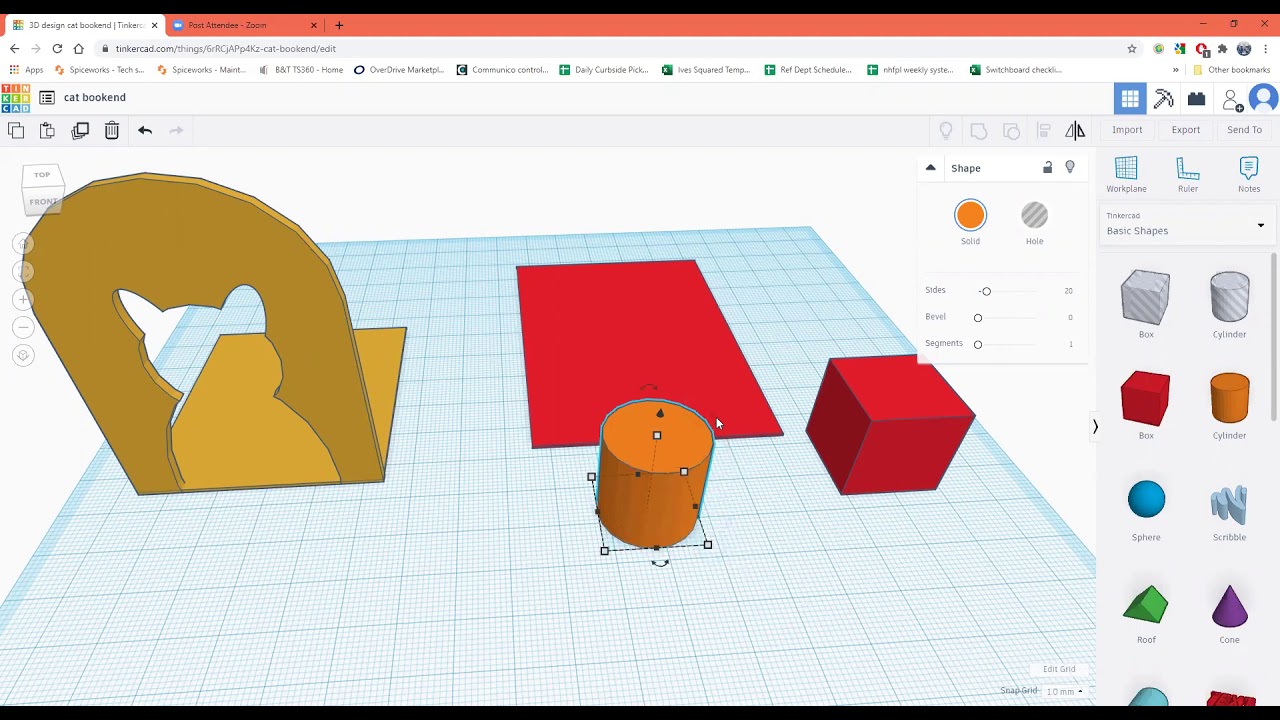The image size is (1280, 720).
Task: Click the Copy icon in the toolbar
Action: pos(16,130)
